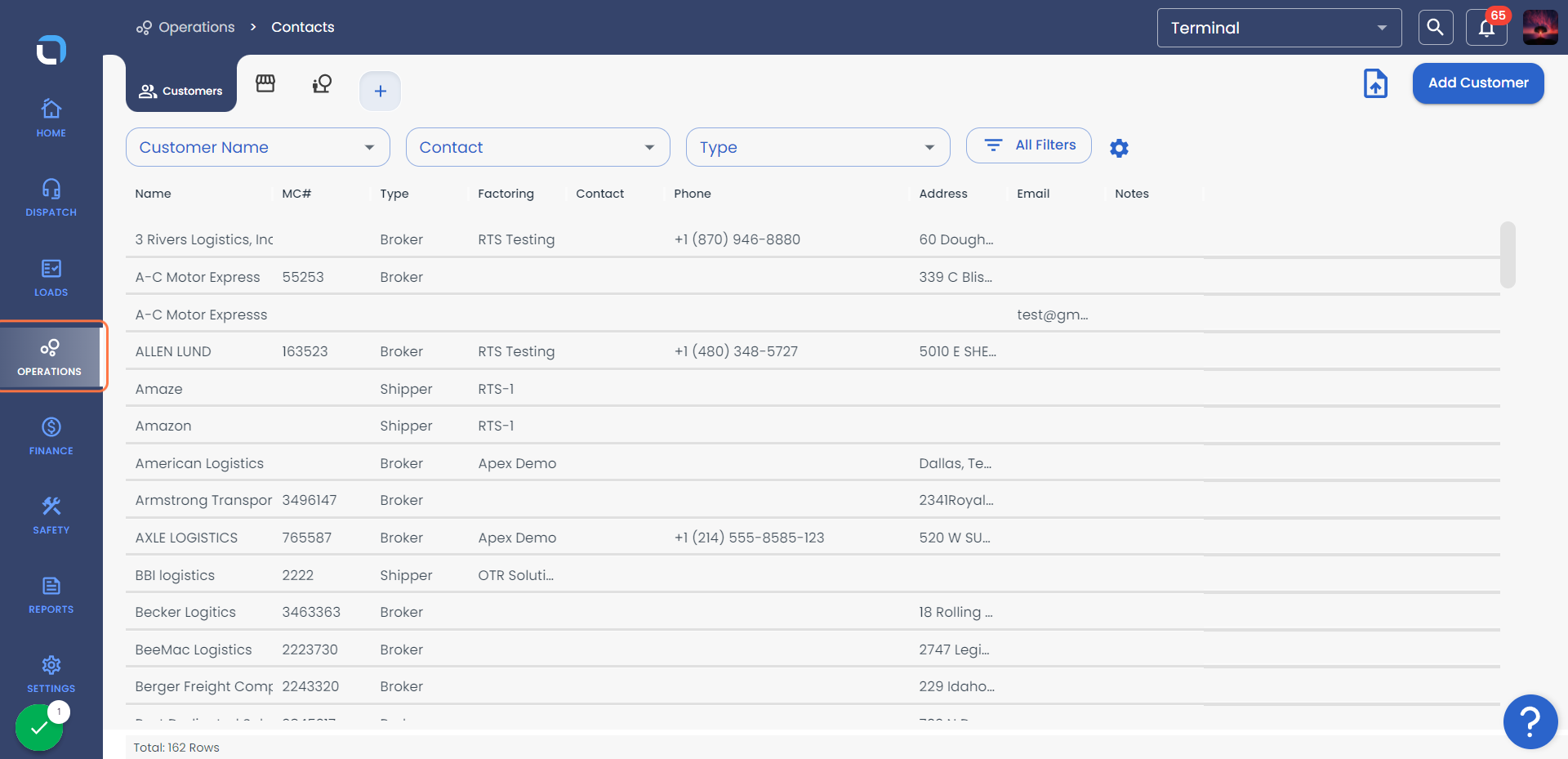This screenshot has width=1568, height=759.
Task: Open the Reports sidebar icon
Action: (x=51, y=585)
